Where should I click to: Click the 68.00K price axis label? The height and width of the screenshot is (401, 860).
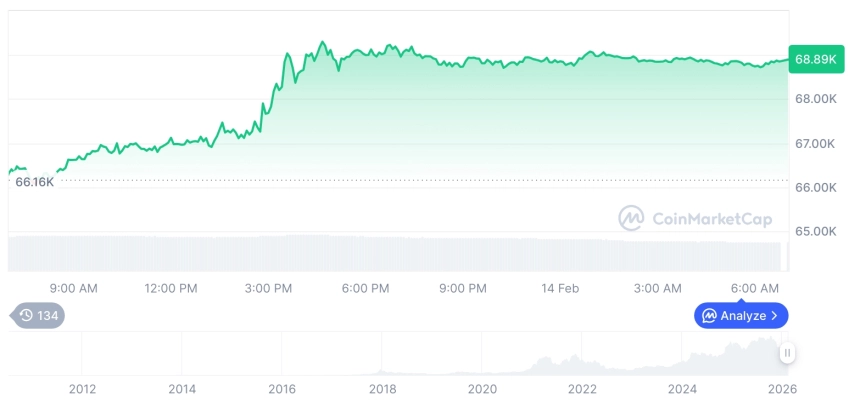(x=816, y=99)
